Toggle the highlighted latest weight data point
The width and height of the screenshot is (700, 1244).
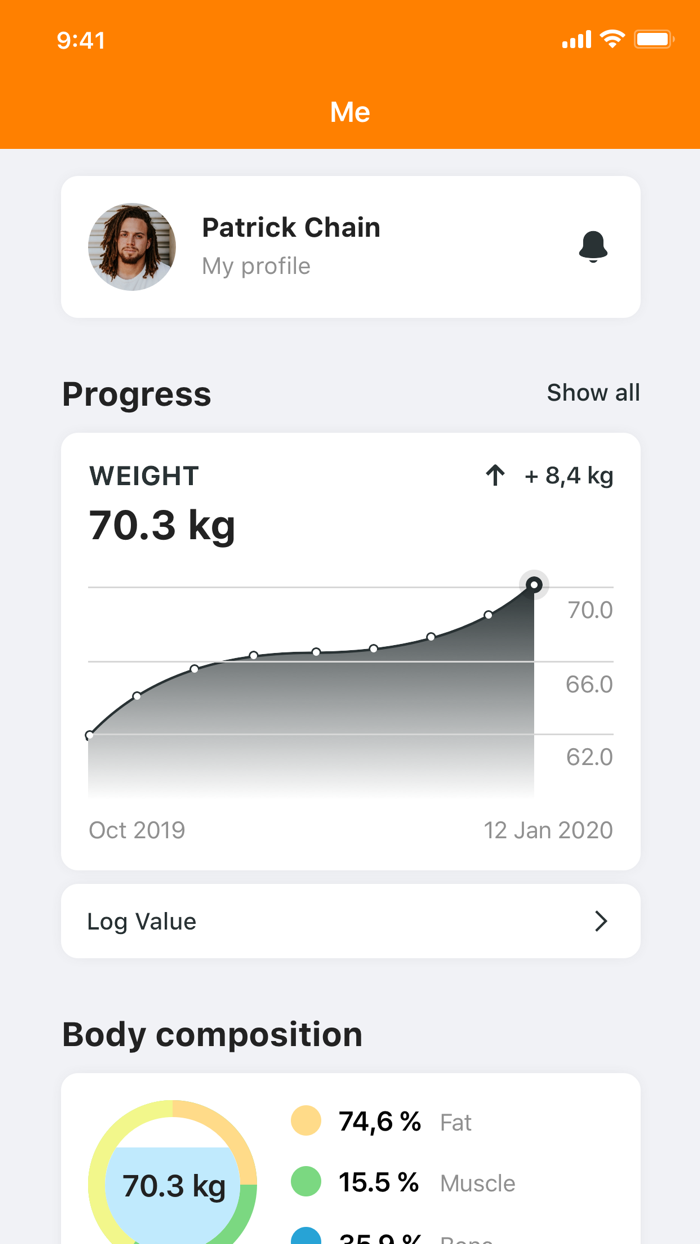pyautogui.click(x=534, y=585)
